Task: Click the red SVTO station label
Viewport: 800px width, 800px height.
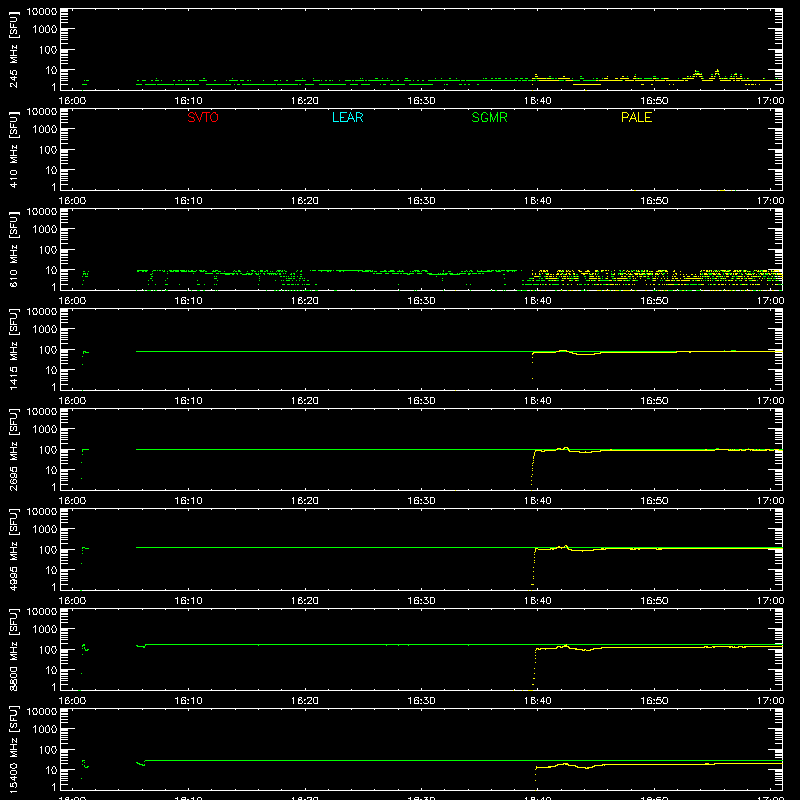Action: [203, 117]
